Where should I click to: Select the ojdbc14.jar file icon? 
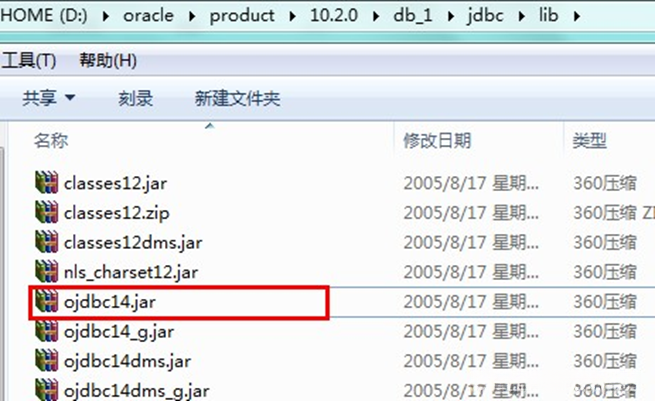click(x=46, y=301)
